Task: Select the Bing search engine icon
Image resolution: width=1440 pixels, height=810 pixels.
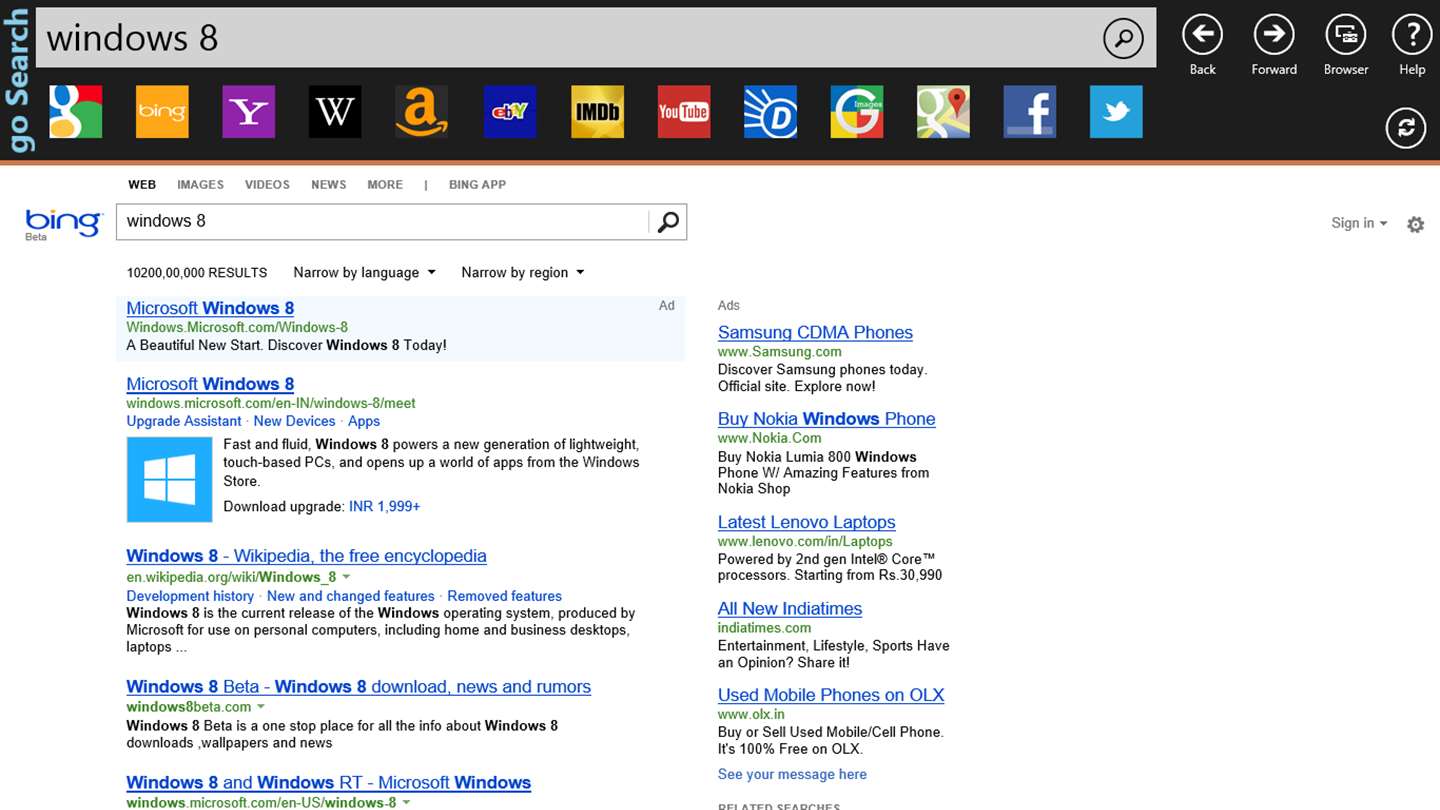Action: (x=162, y=112)
